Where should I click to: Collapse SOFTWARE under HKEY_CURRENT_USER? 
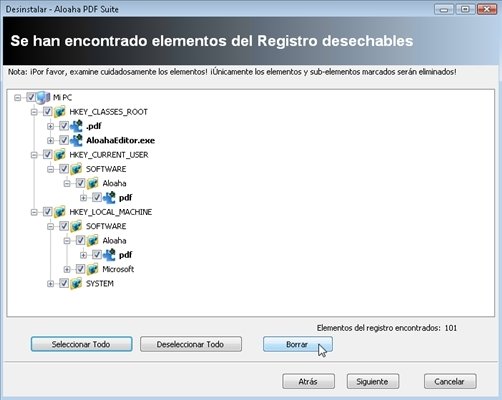(50, 169)
